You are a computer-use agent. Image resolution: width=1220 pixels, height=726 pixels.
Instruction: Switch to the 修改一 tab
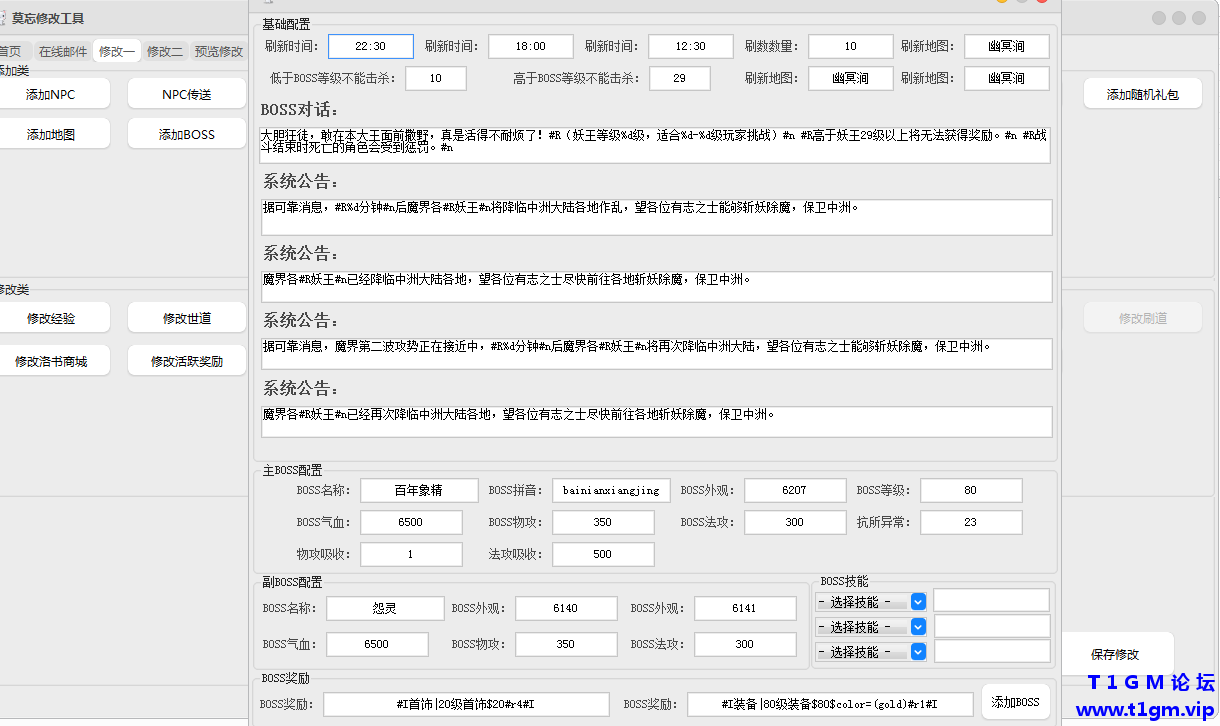click(x=117, y=51)
